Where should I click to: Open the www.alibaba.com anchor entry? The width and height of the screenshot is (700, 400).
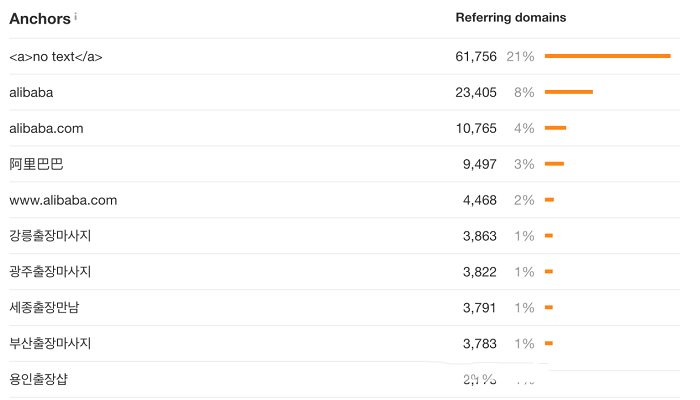[x=63, y=200]
